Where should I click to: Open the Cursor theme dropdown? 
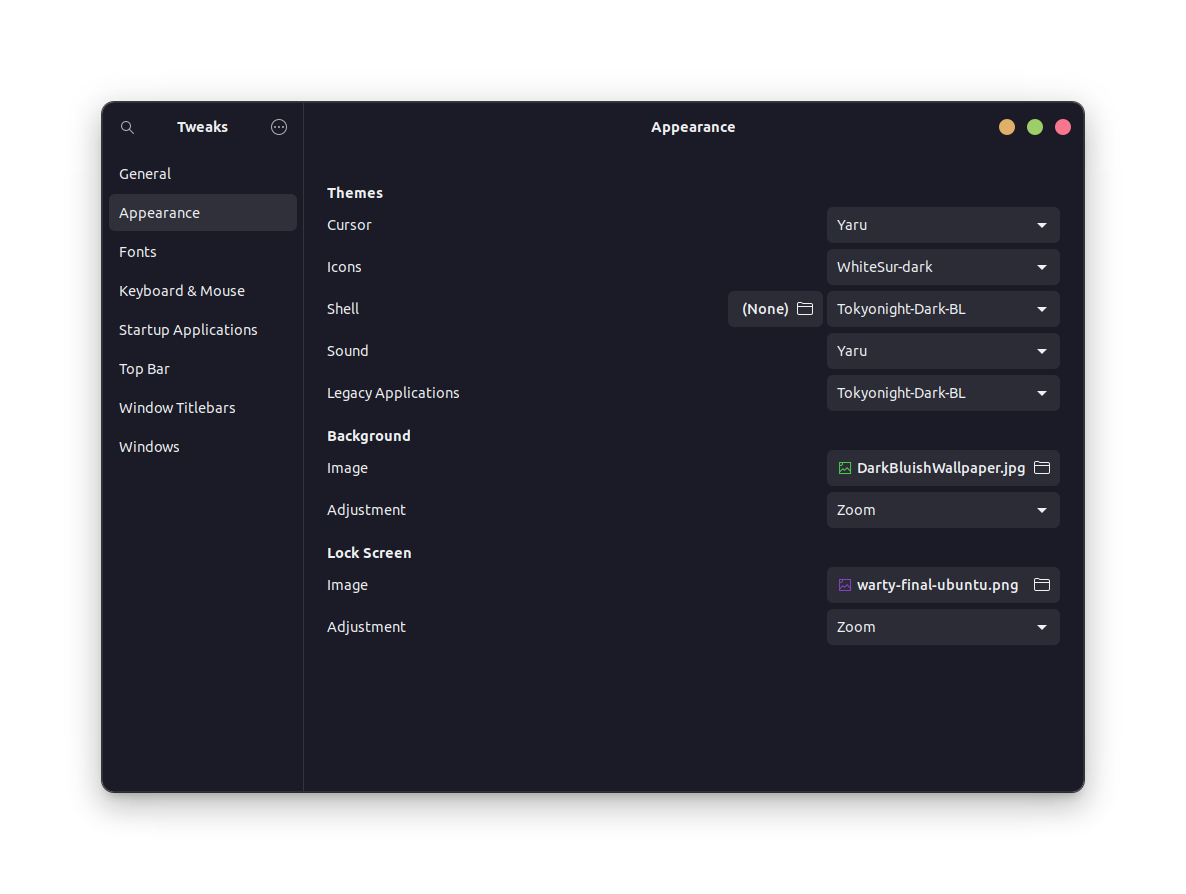pyautogui.click(x=942, y=225)
